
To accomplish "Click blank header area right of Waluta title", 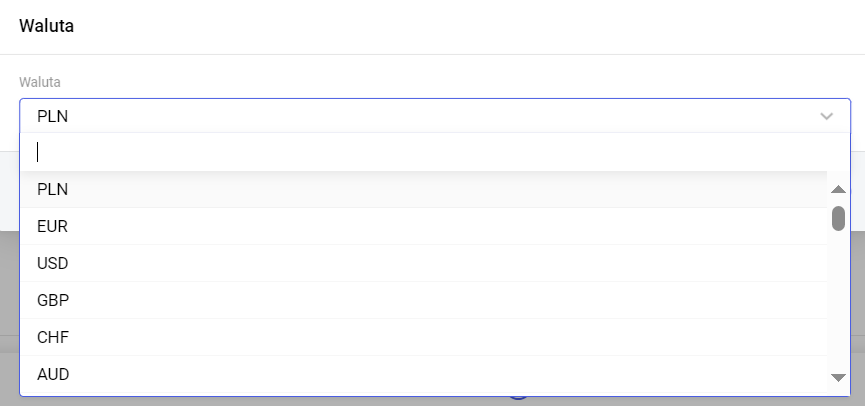I will (x=450, y=26).
